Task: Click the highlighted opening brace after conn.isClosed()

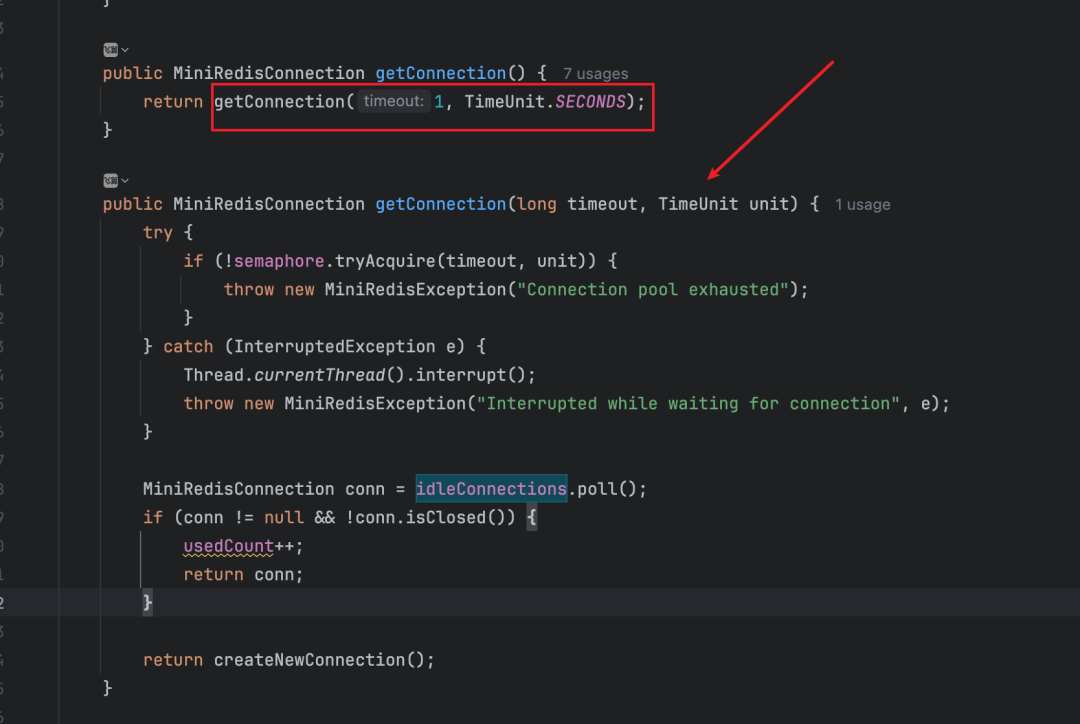Action: 532,517
